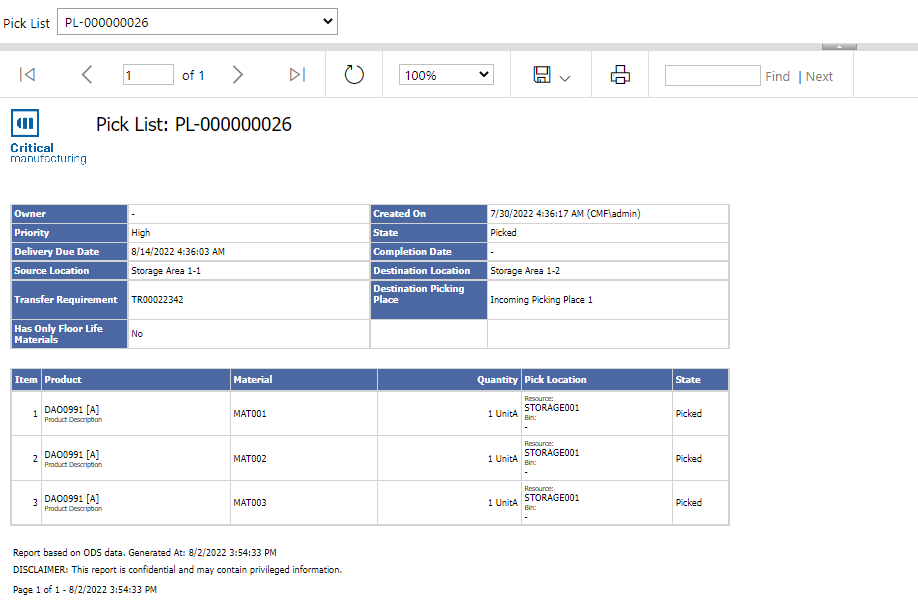
Task: Go to the first report page
Action: [28, 75]
